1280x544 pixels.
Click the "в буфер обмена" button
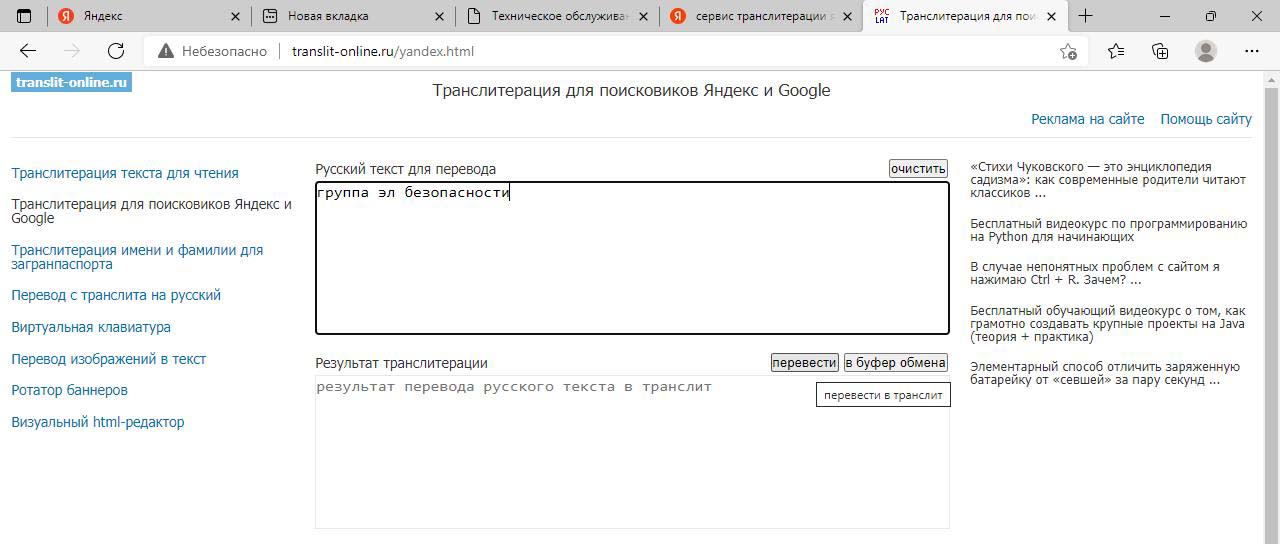[x=895, y=362]
